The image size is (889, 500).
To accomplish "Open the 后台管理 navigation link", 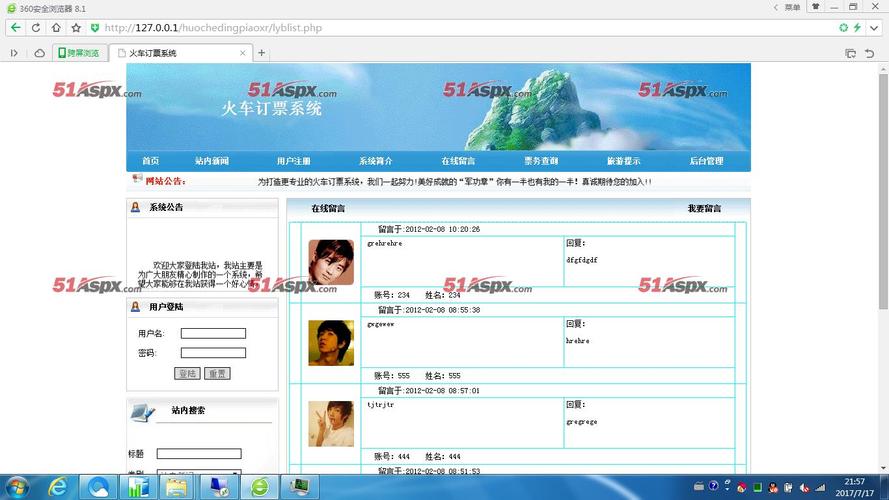I will click(706, 161).
